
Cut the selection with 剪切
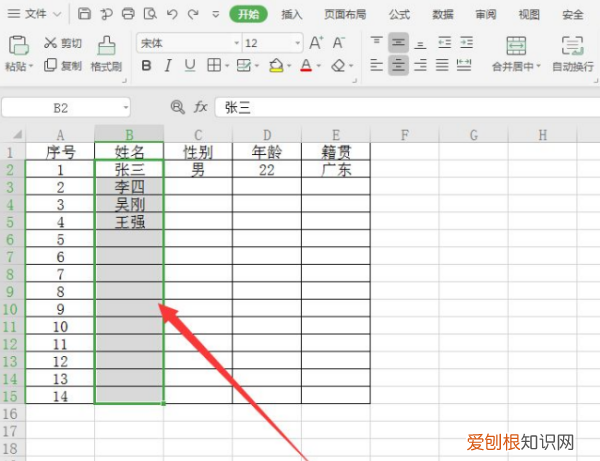click(63, 43)
